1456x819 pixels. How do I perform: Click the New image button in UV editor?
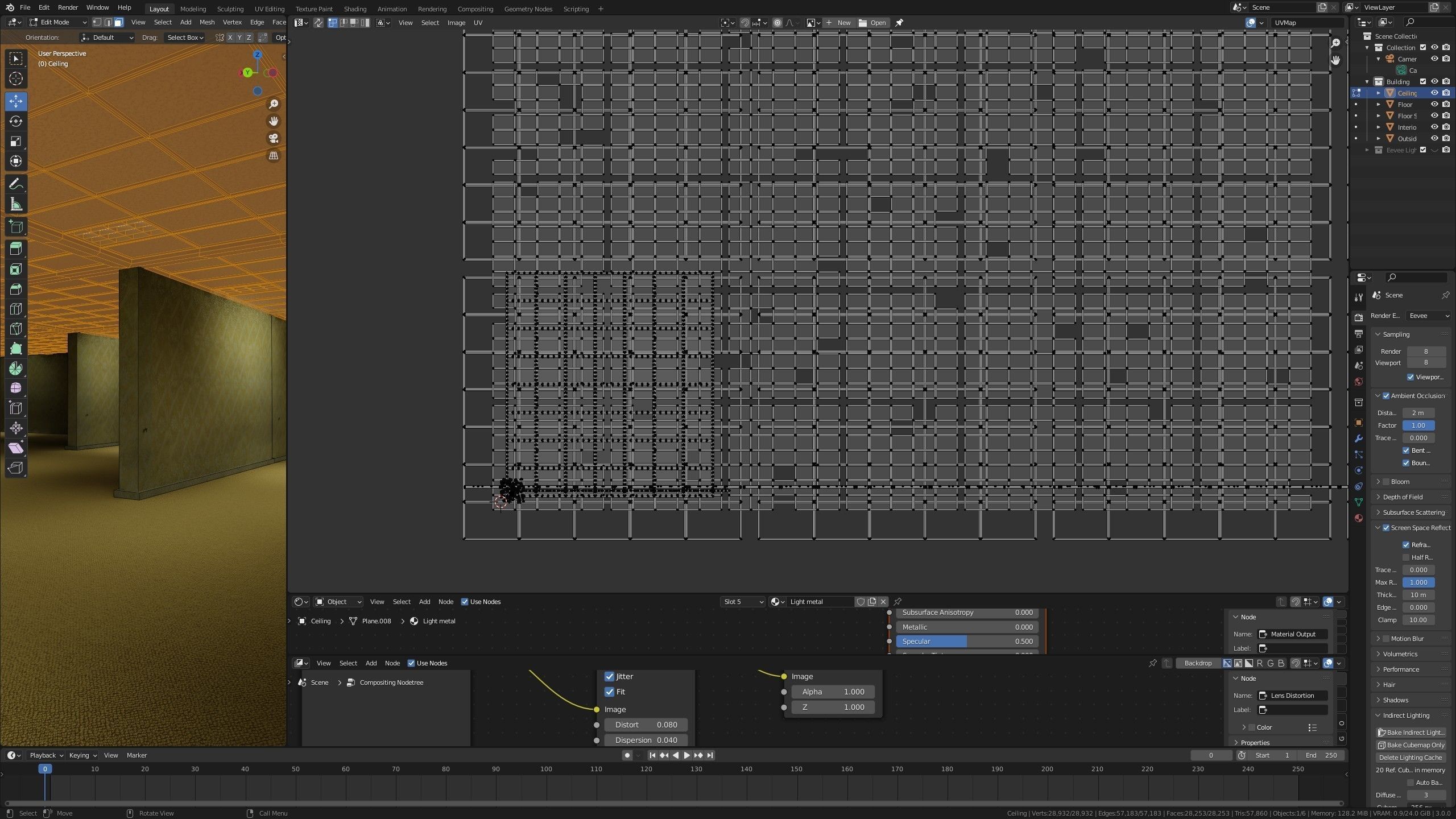[838, 23]
